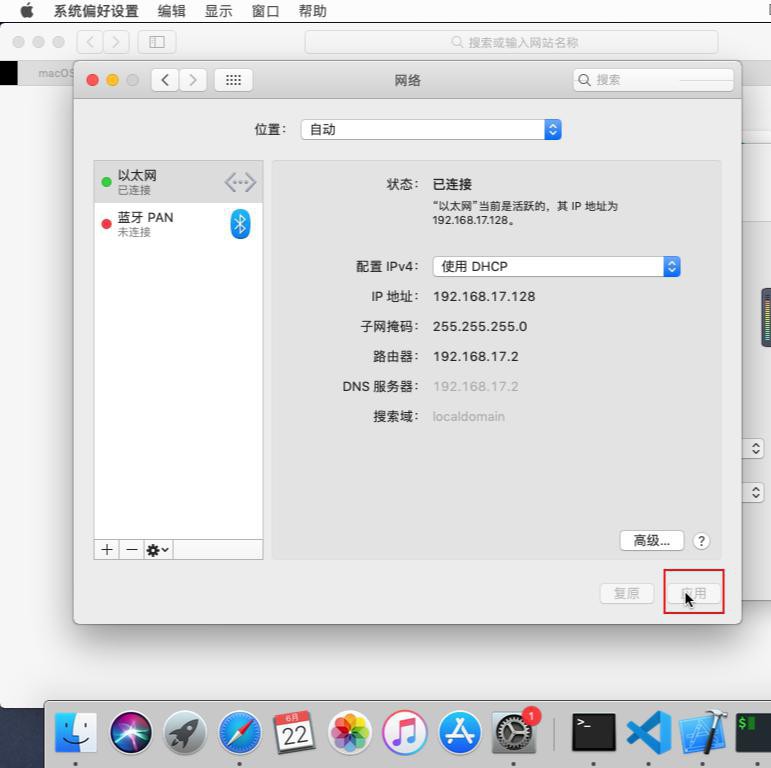Open the Apple menu
Screen dimensions: 771x768
pos(27,10)
